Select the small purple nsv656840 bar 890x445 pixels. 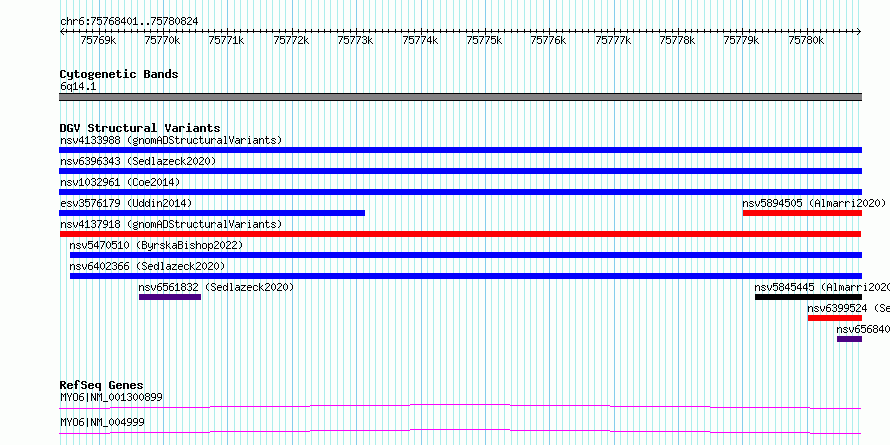(x=849, y=339)
